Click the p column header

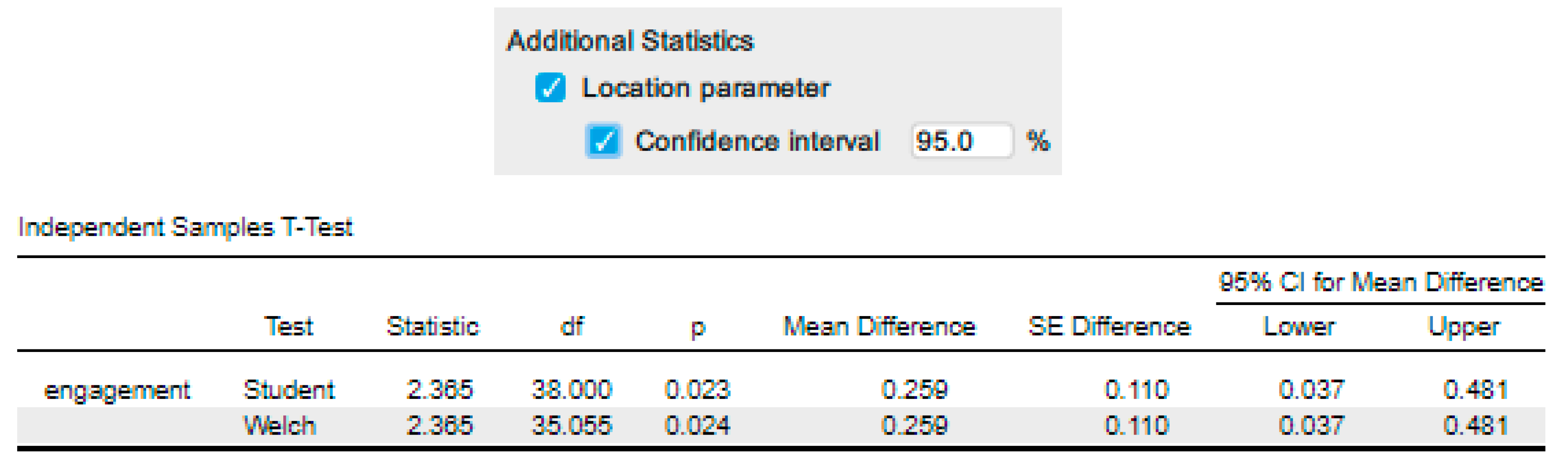click(x=698, y=328)
